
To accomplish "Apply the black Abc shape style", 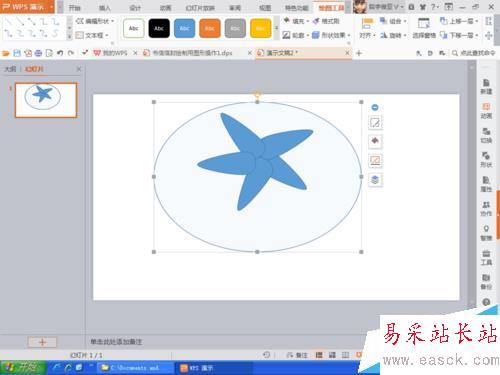I will [159, 28].
